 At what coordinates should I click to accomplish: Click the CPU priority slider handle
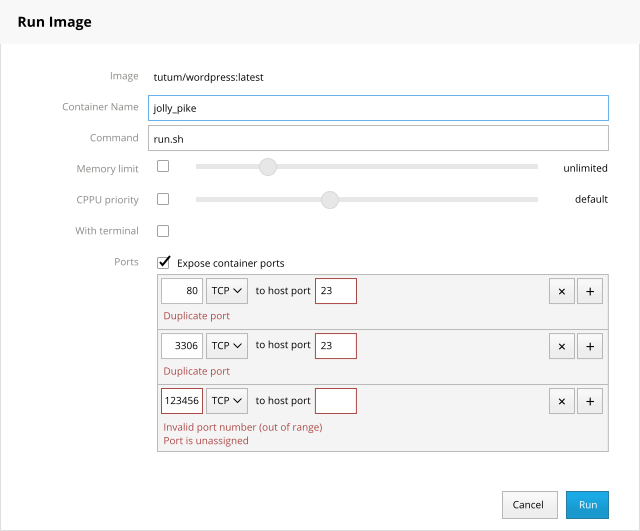(x=330, y=199)
